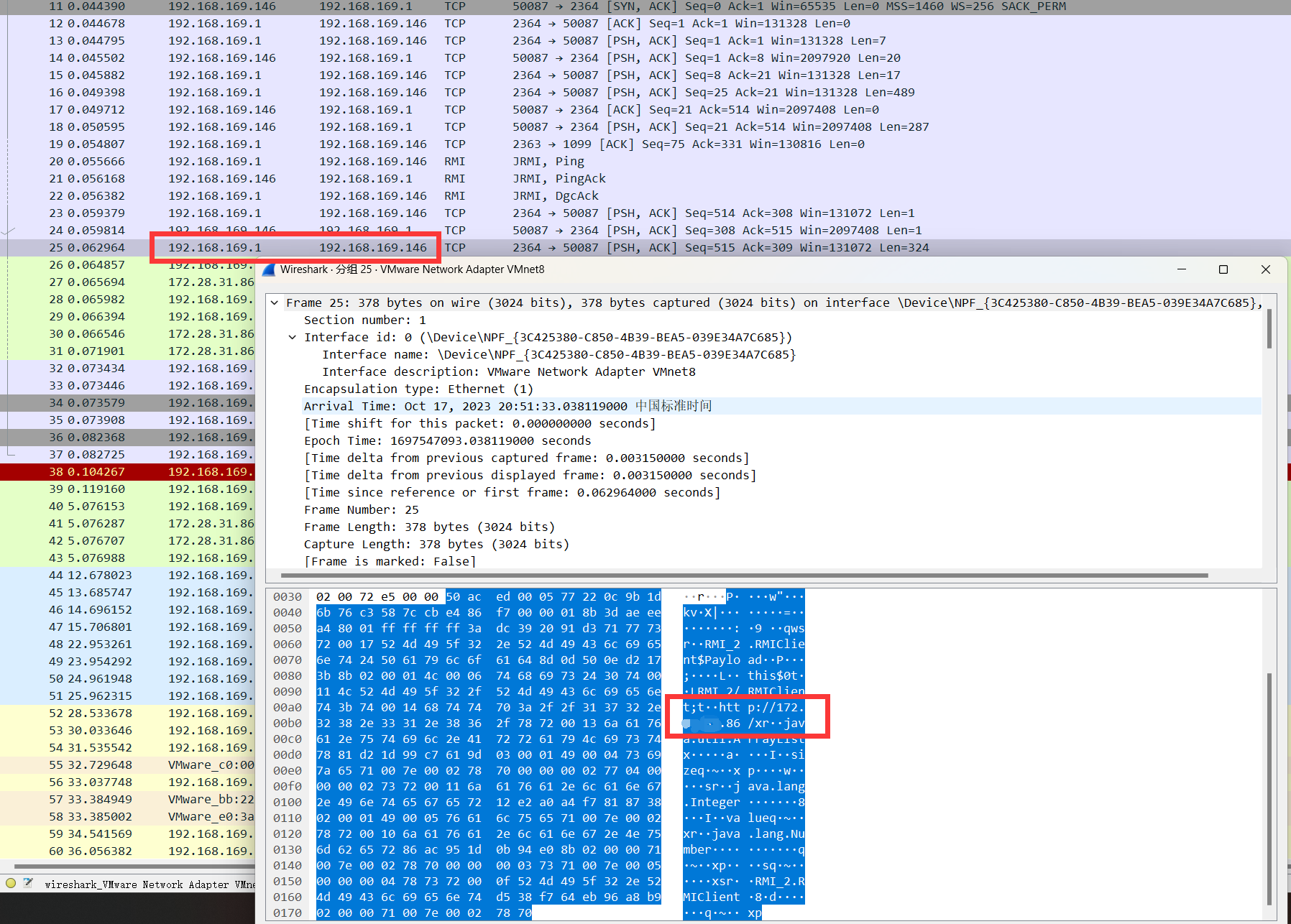Select packet 25 with Len=324
1291x924 pixels.
(645, 248)
